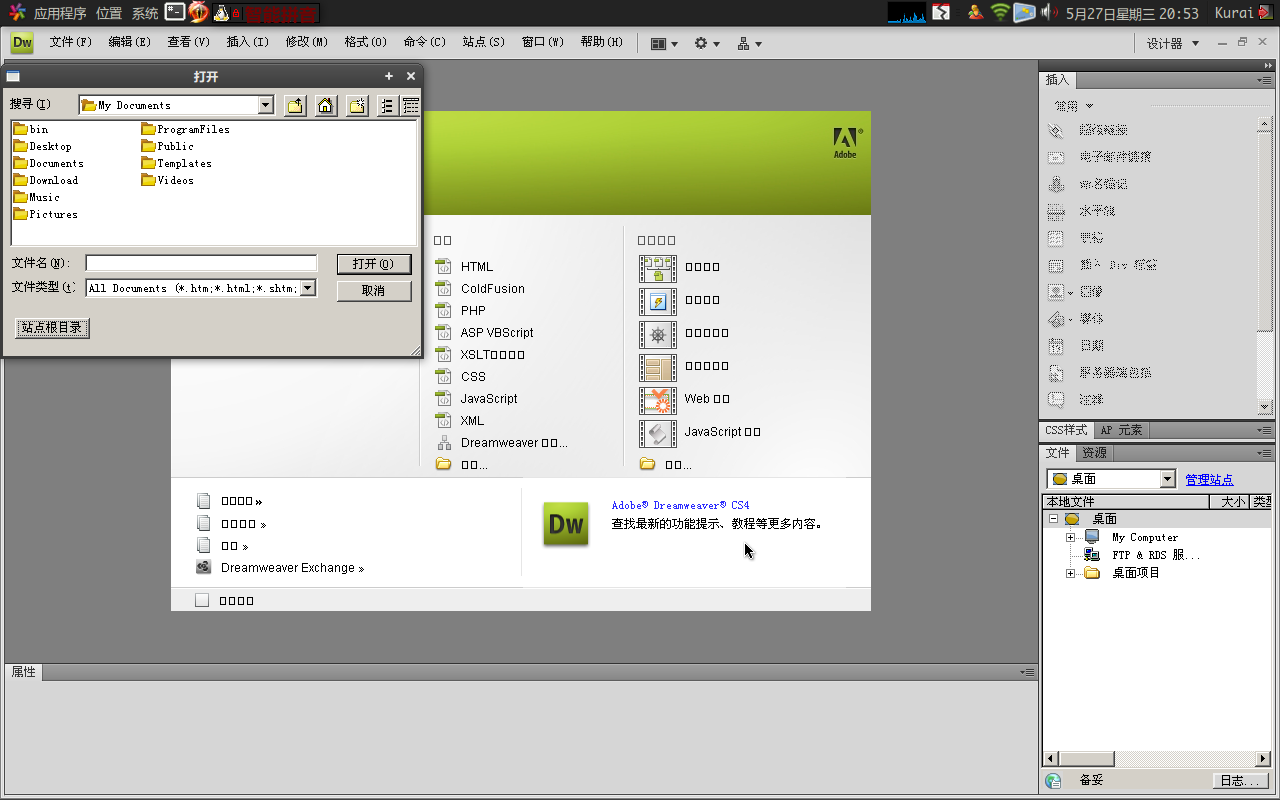1280x800 pixels.
Task: Click the Insert panel vertical scrollbar
Action: pos(1265,265)
